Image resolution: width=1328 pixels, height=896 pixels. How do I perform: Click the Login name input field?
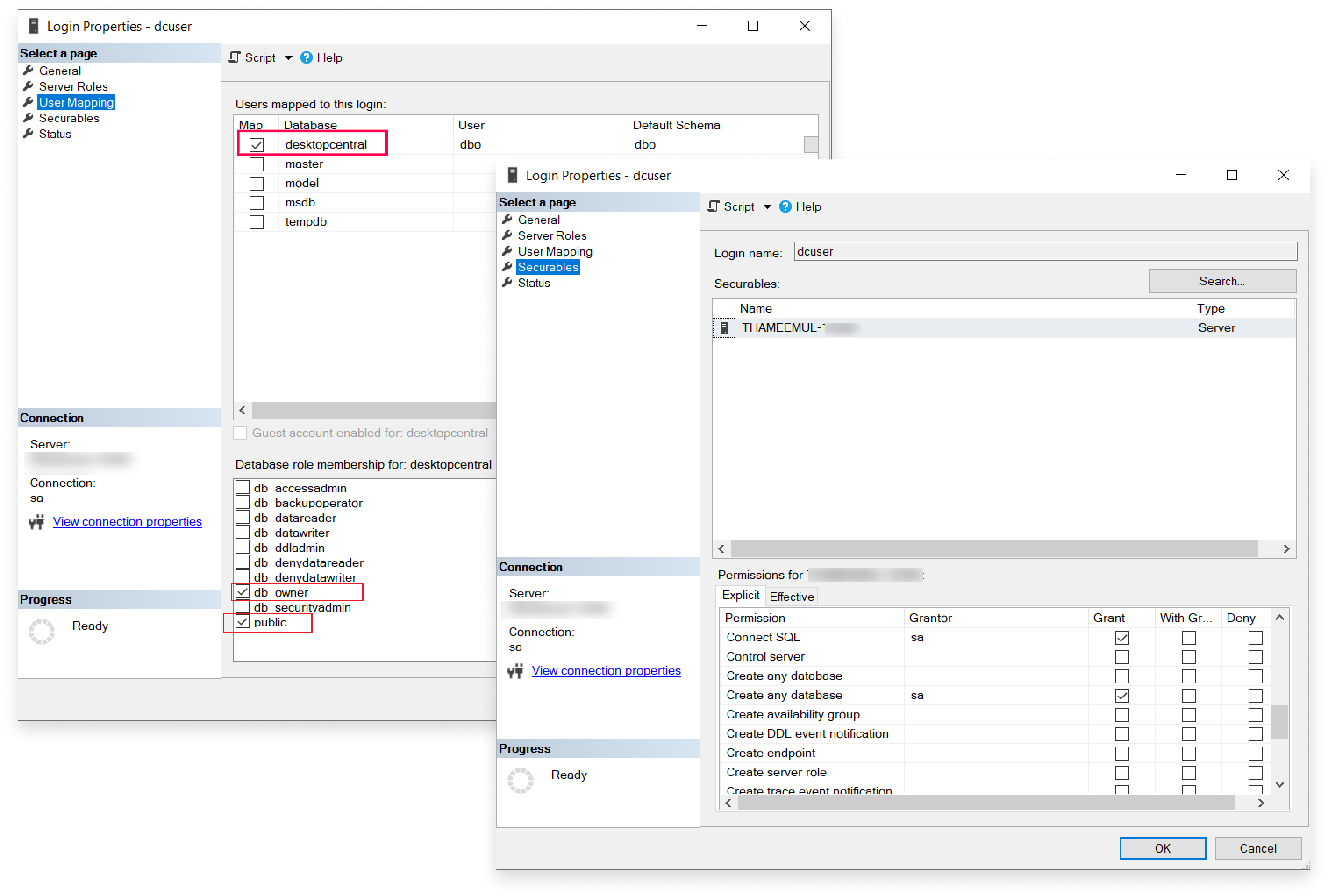1045,251
